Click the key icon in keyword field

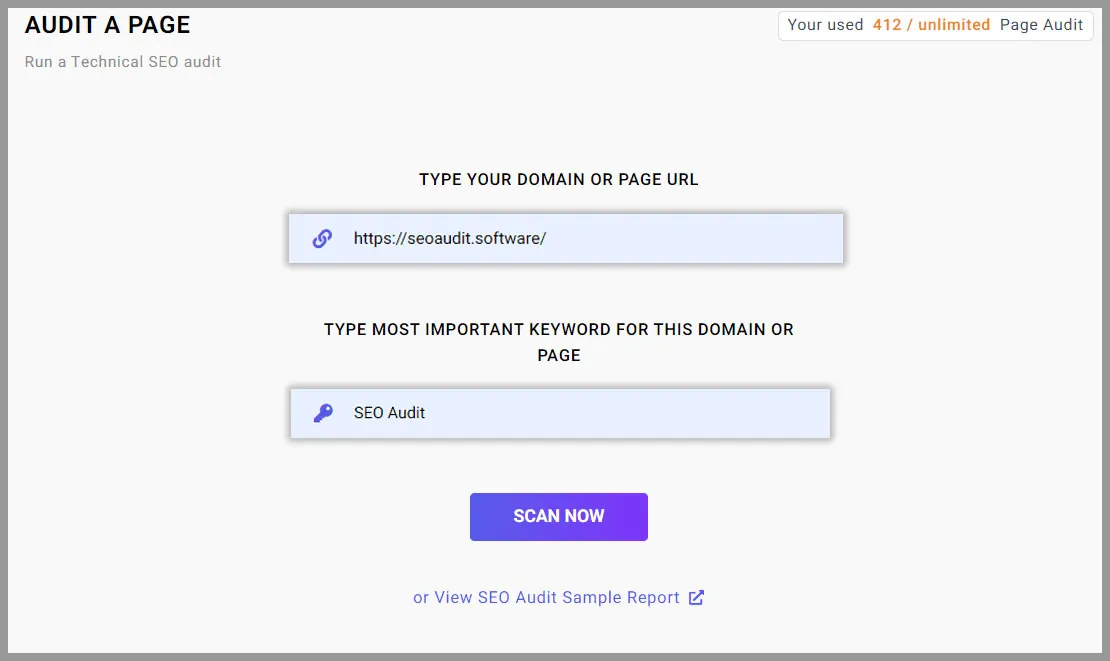coord(323,413)
